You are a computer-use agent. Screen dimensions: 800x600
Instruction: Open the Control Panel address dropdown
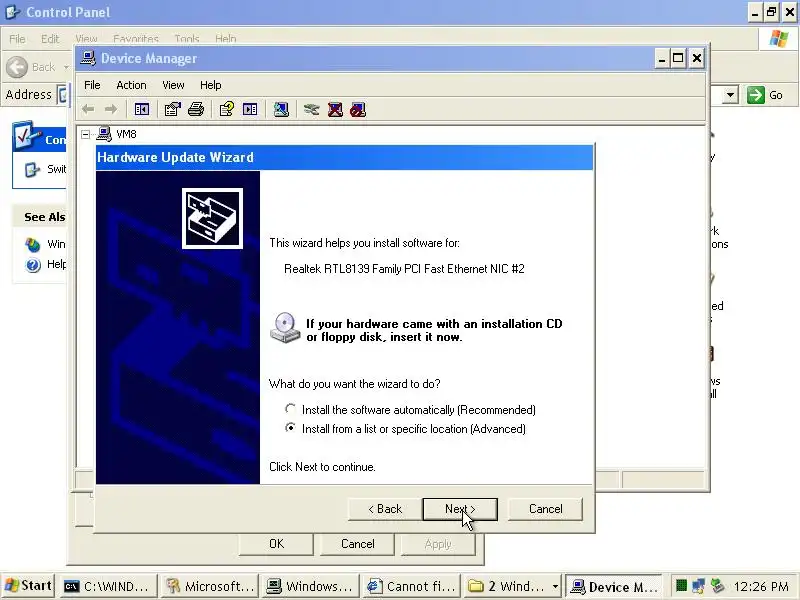point(731,95)
